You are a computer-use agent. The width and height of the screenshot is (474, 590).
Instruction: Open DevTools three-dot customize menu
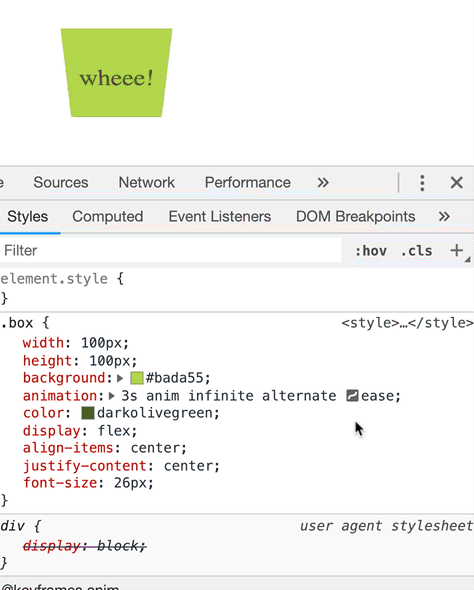[x=422, y=183]
